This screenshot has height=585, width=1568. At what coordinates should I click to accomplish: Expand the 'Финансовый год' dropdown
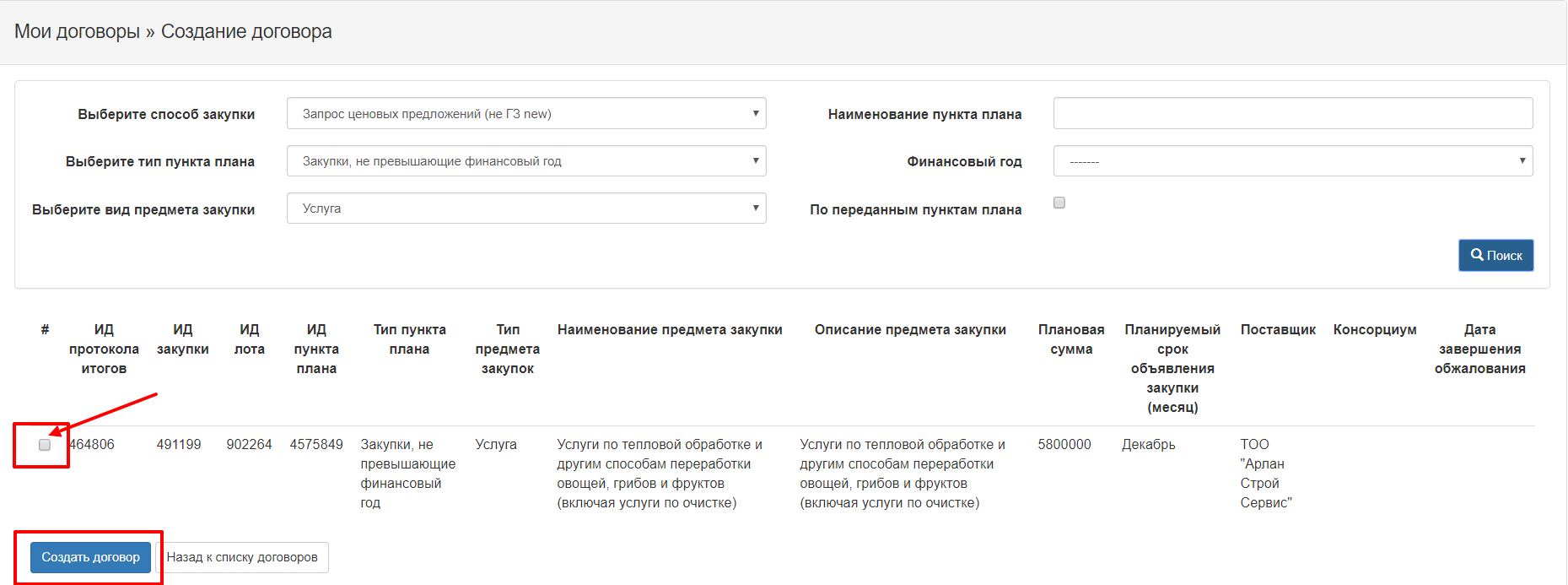(1292, 161)
